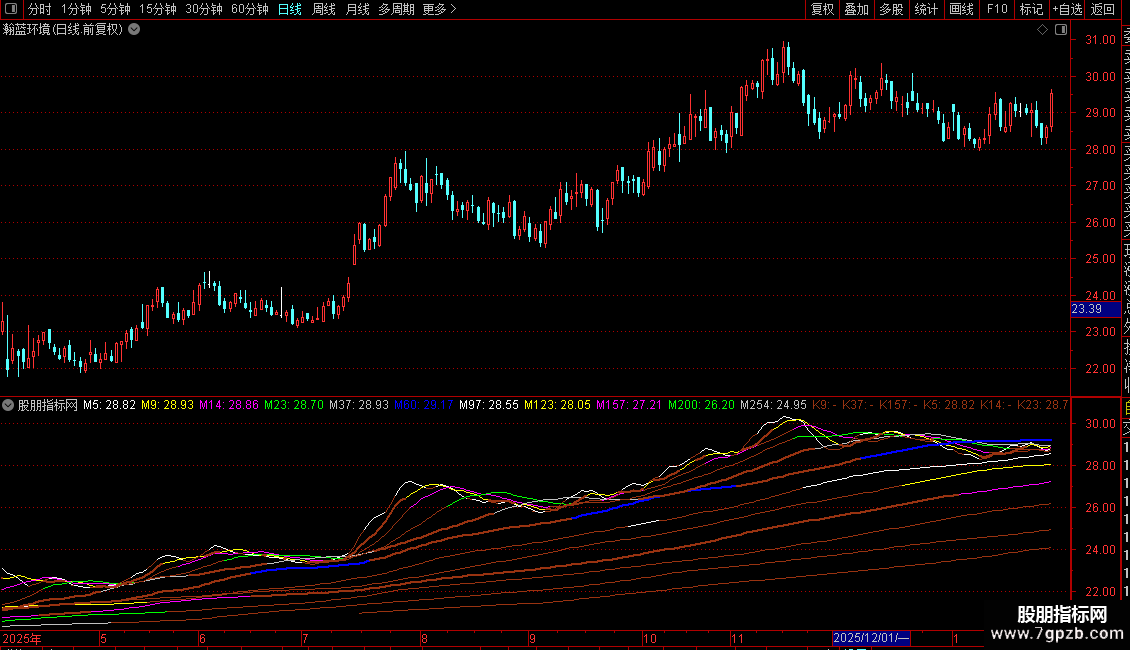This screenshot has height=650, width=1130.
Task: Open the 股朋指标网 indicator dropdown circle
Action: tap(8, 405)
